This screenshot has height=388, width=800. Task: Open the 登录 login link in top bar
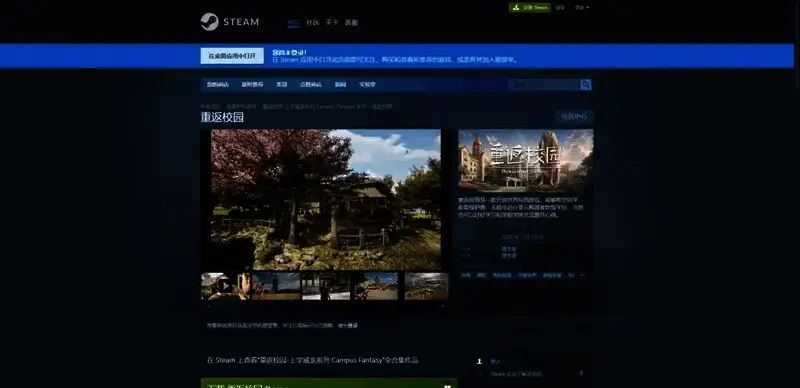tap(560, 8)
